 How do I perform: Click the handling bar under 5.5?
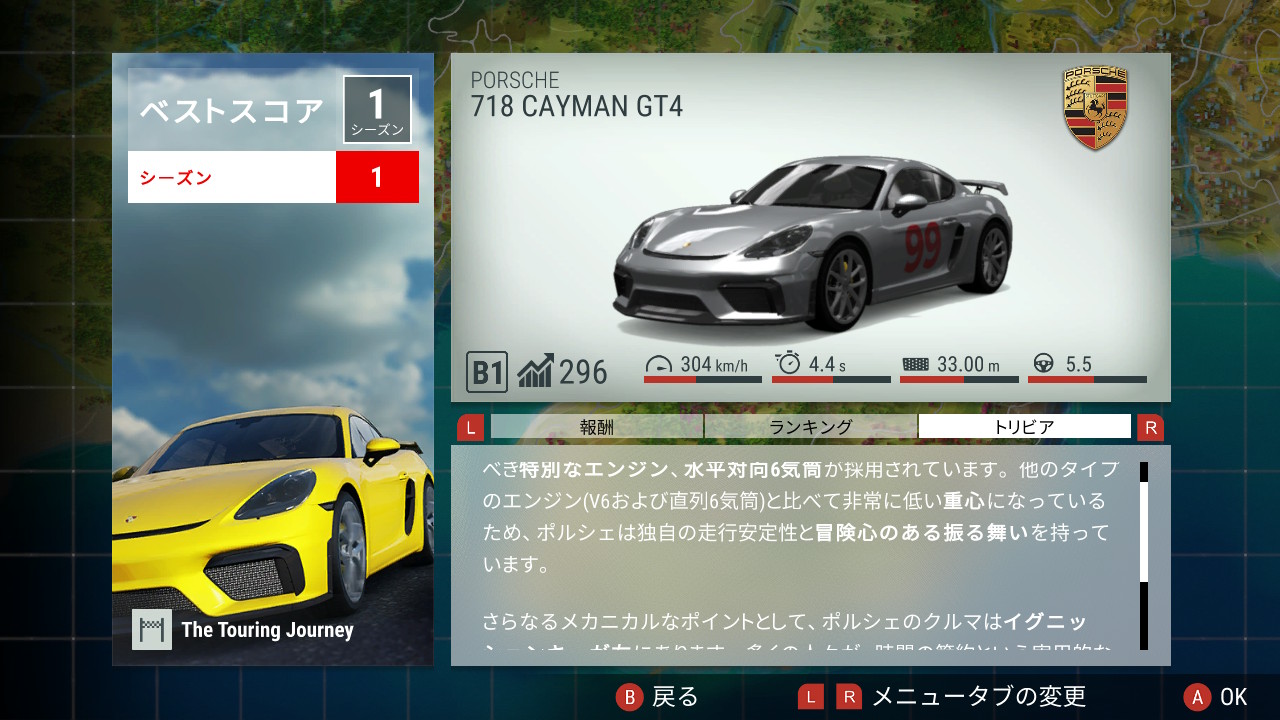pyautogui.click(x=1087, y=380)
